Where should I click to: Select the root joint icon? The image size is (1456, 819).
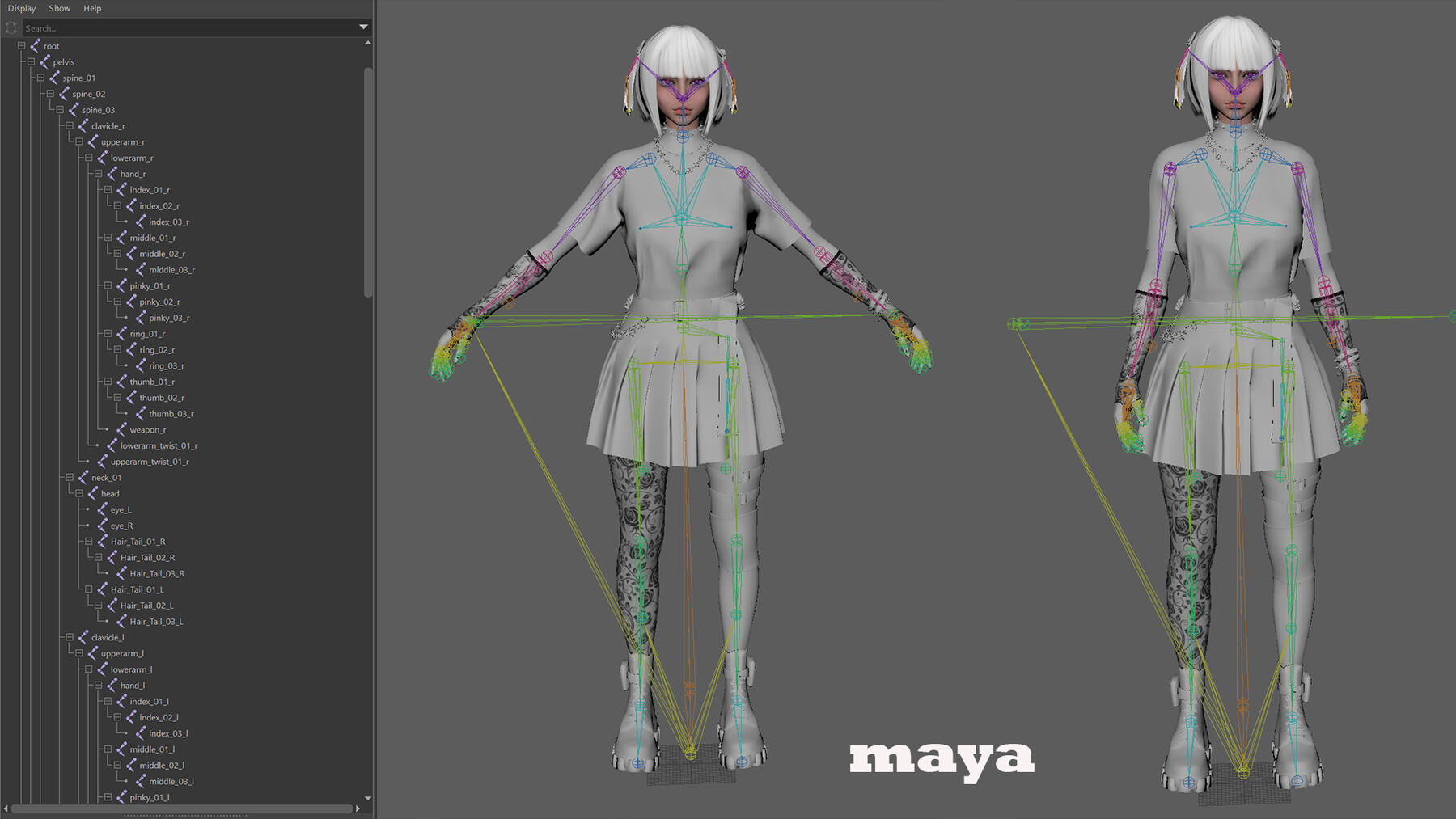click(36, 46)
